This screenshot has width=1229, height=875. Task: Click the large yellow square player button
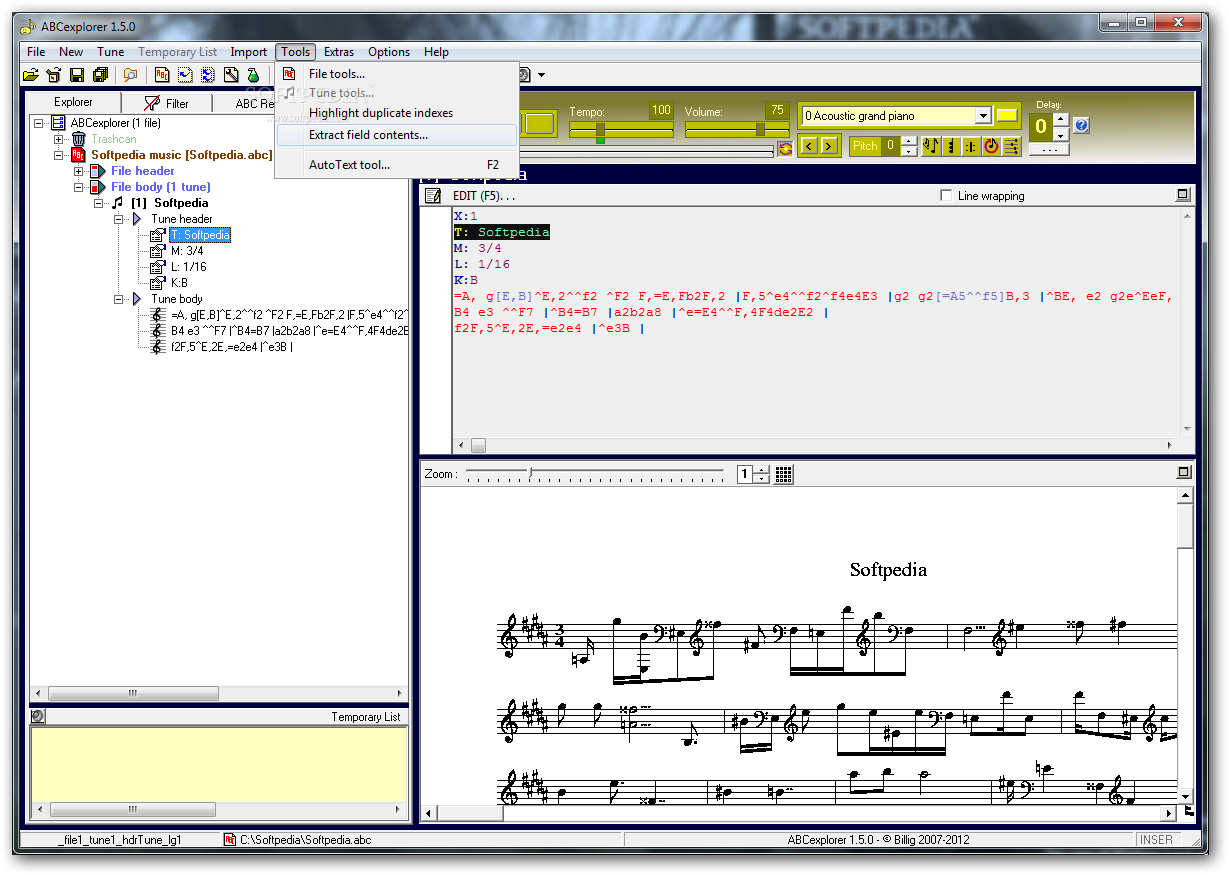[x=540, y=124]
